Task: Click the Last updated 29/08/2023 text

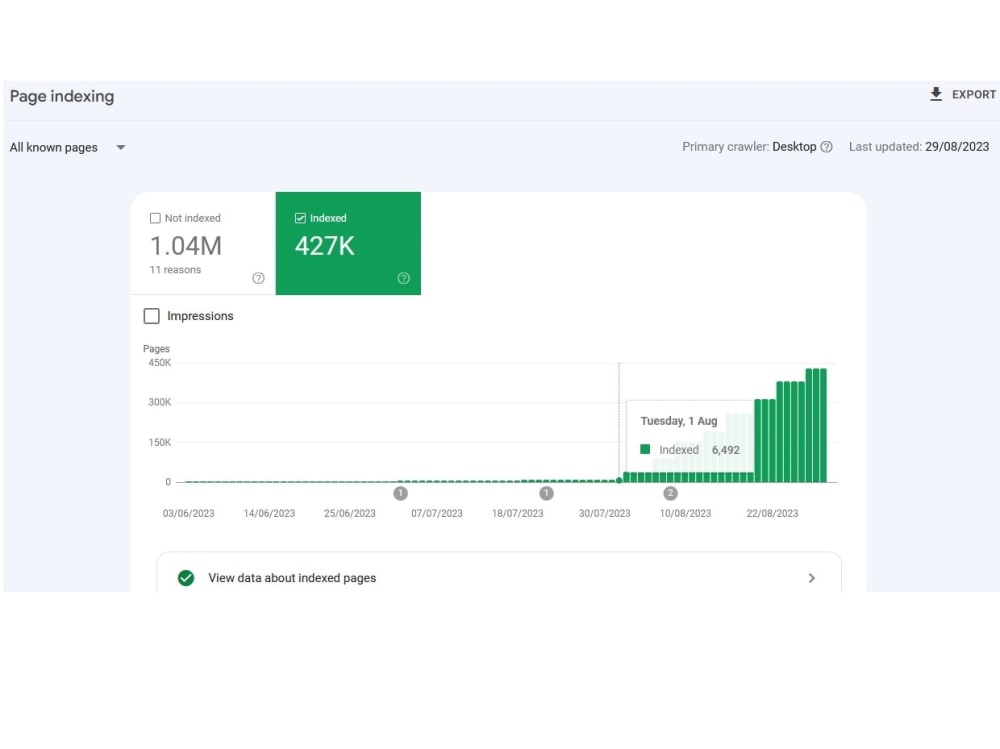Action: pyautogui.click(x=919, y=147)
